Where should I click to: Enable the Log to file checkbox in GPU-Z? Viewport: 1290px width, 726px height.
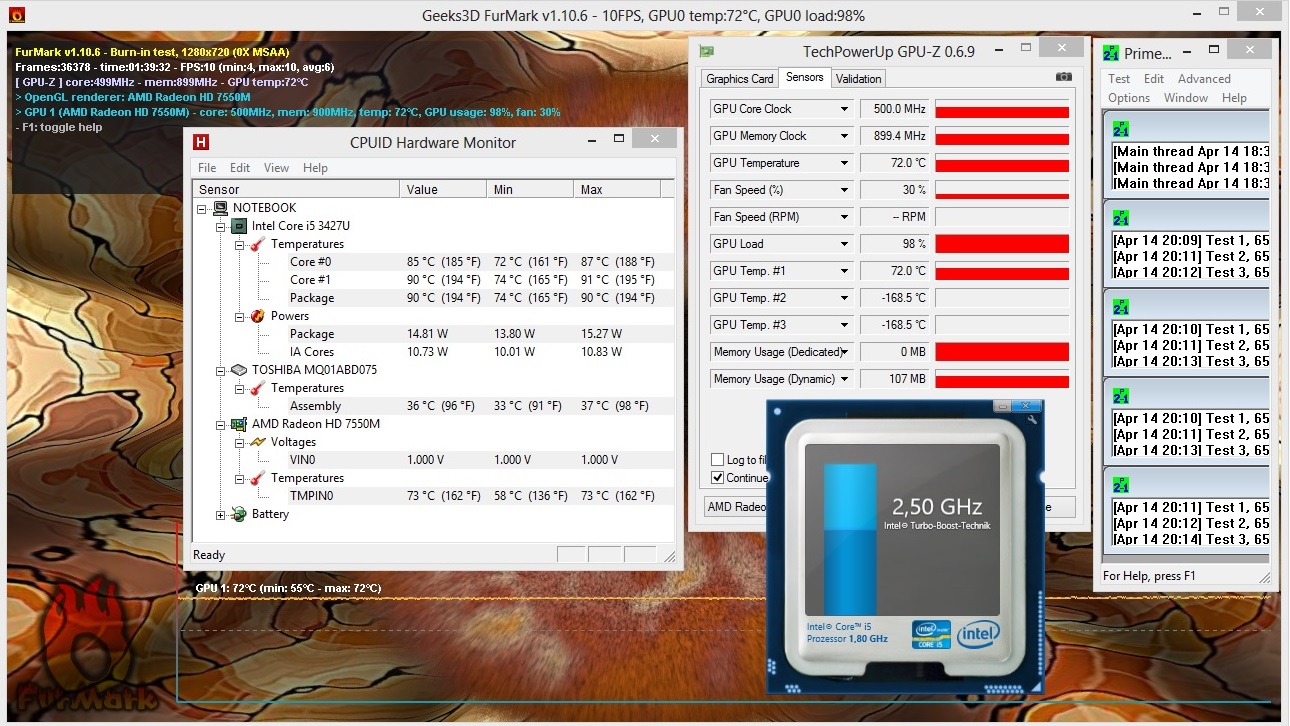[717, 460]
